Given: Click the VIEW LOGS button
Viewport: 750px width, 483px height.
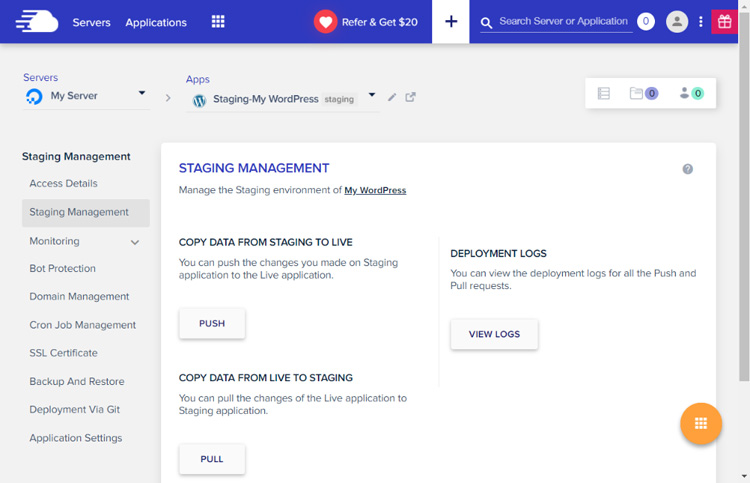Looking at the screenshot, I should (494, 334).
